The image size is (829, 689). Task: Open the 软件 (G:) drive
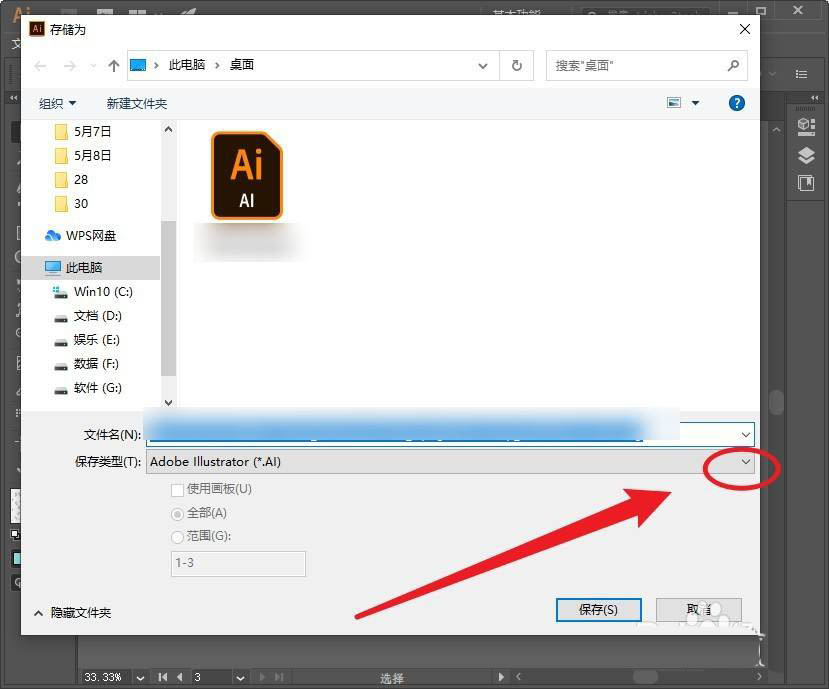pos(87,388)
